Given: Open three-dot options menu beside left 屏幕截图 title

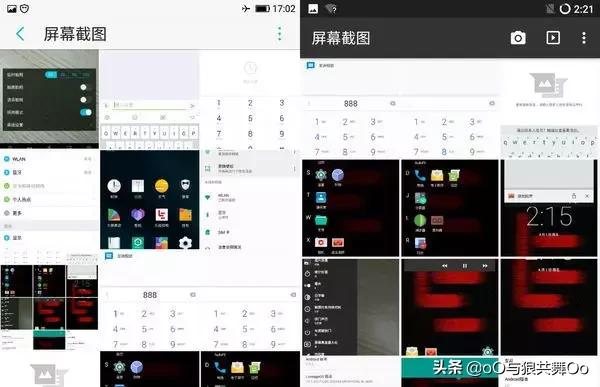Looking at the screenshot, I should pyautogui.click(x=280, y=34).
